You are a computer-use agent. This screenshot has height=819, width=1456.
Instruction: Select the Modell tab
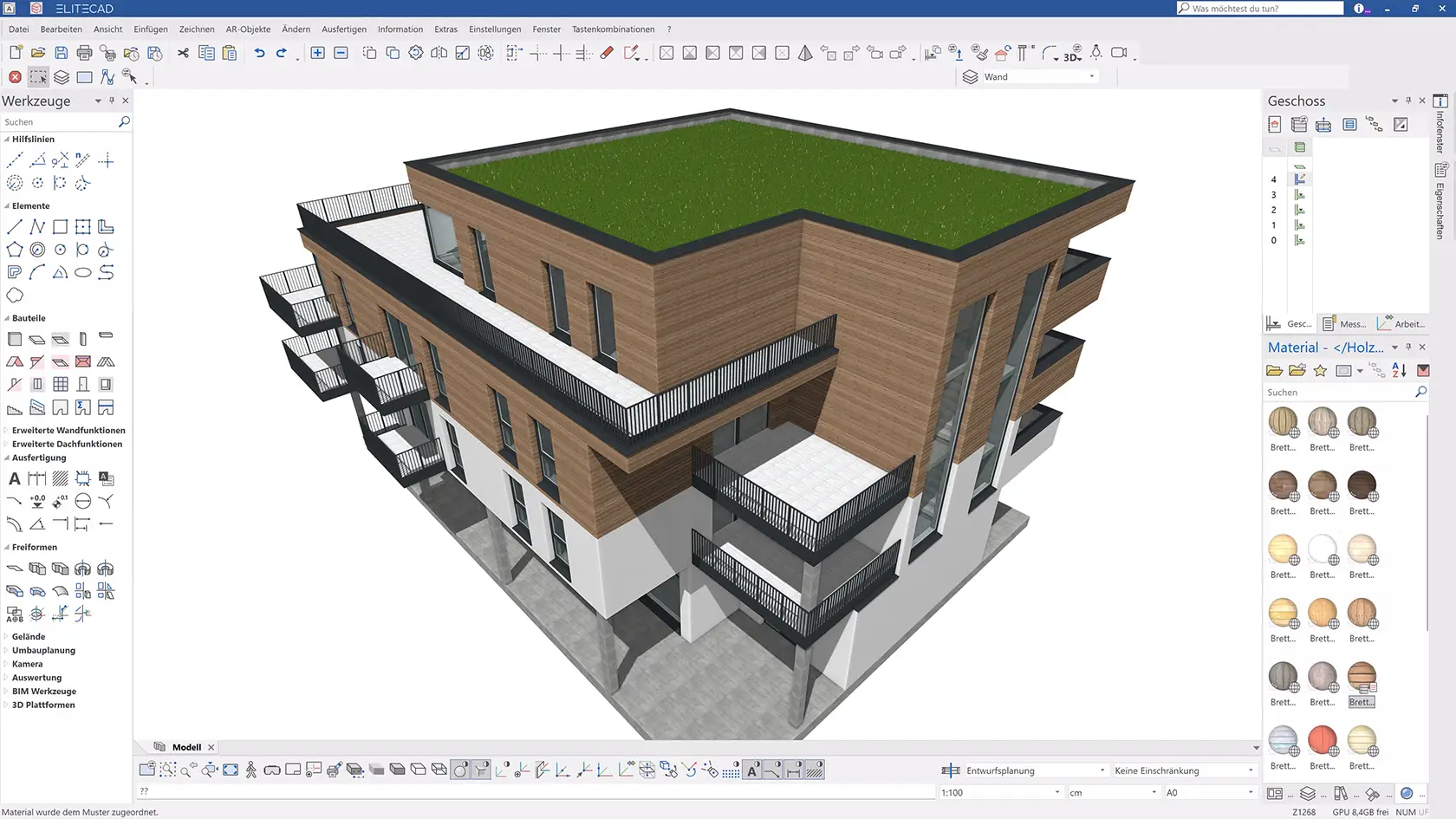[x=186, y=747]
